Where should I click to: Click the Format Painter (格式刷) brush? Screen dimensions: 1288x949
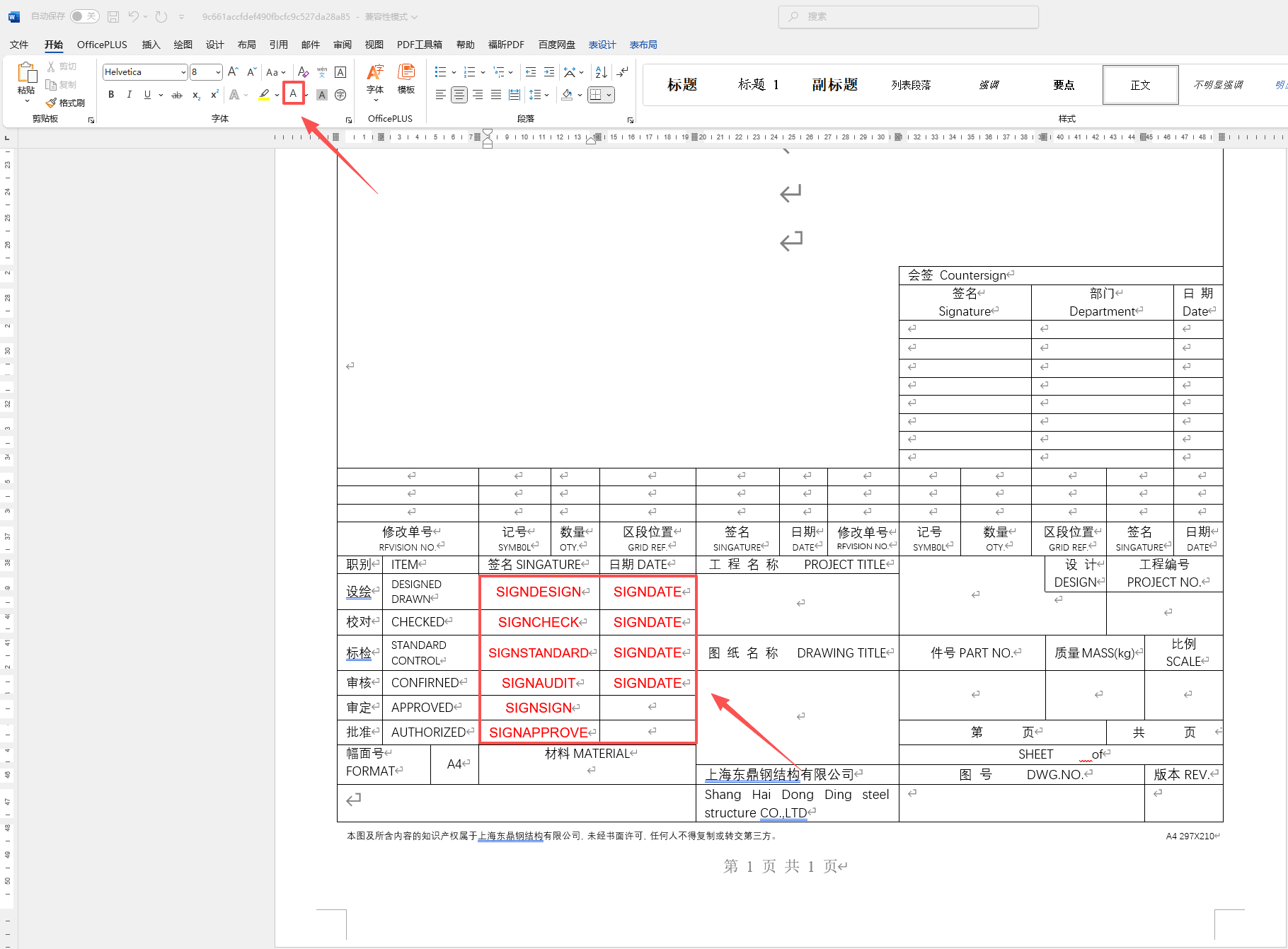(66, 103)
